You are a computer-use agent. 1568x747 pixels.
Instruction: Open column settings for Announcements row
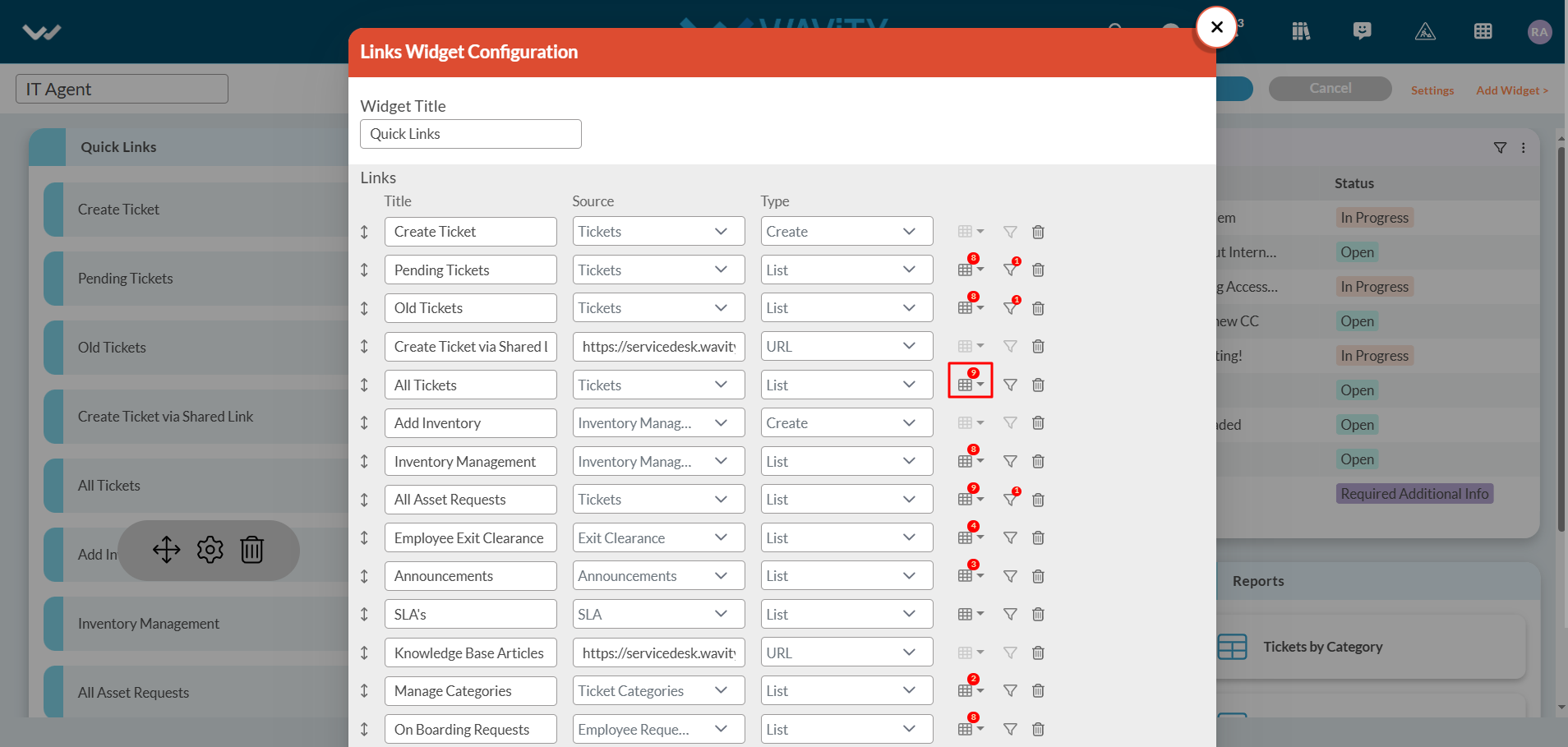[971, 574]
